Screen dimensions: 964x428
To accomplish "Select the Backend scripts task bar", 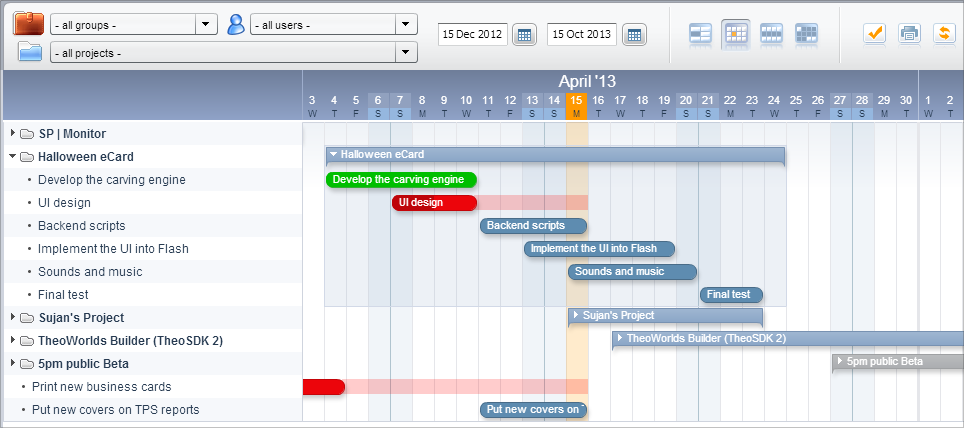I will tap(534, 226).
